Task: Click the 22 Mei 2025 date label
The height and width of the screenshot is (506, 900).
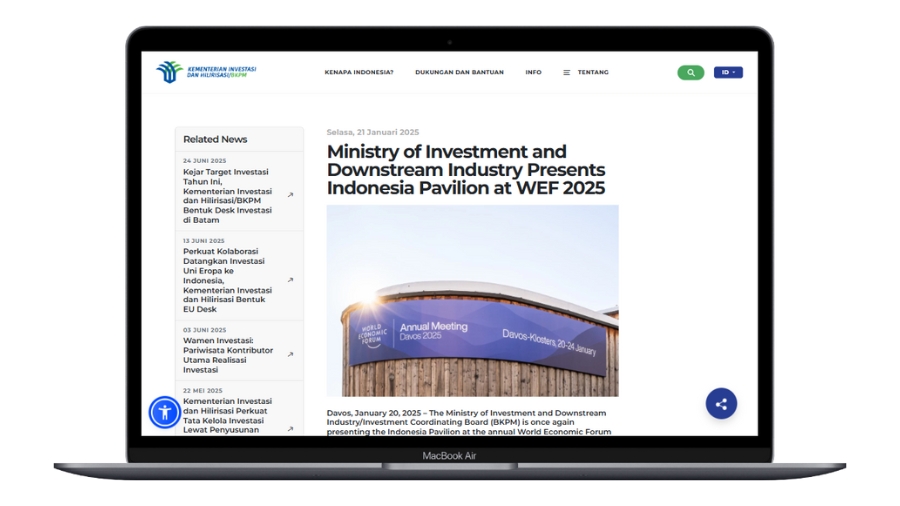Action: [x=203, y=391]
